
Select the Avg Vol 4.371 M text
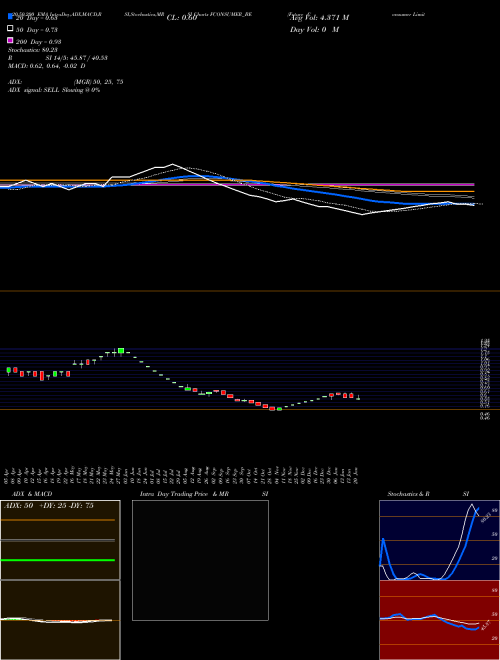pyautogui.click(x=319, y=18)
